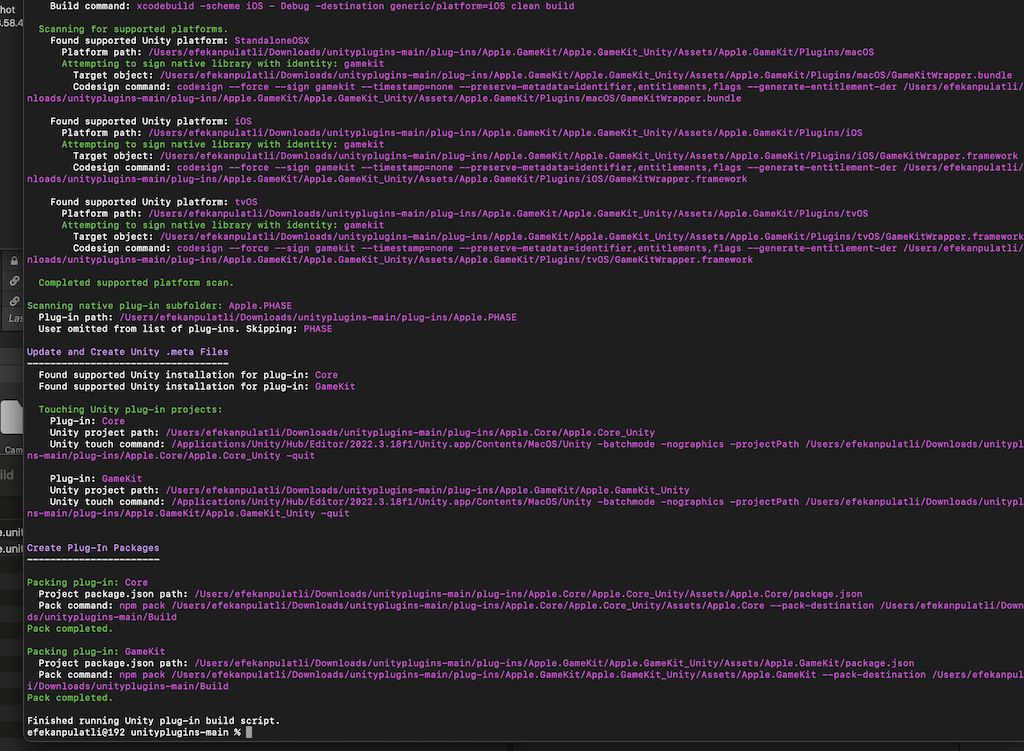Click 'PHASE' after 'Skipping:'
Viewport: 1024px width, 751px height.
point(318,329)
